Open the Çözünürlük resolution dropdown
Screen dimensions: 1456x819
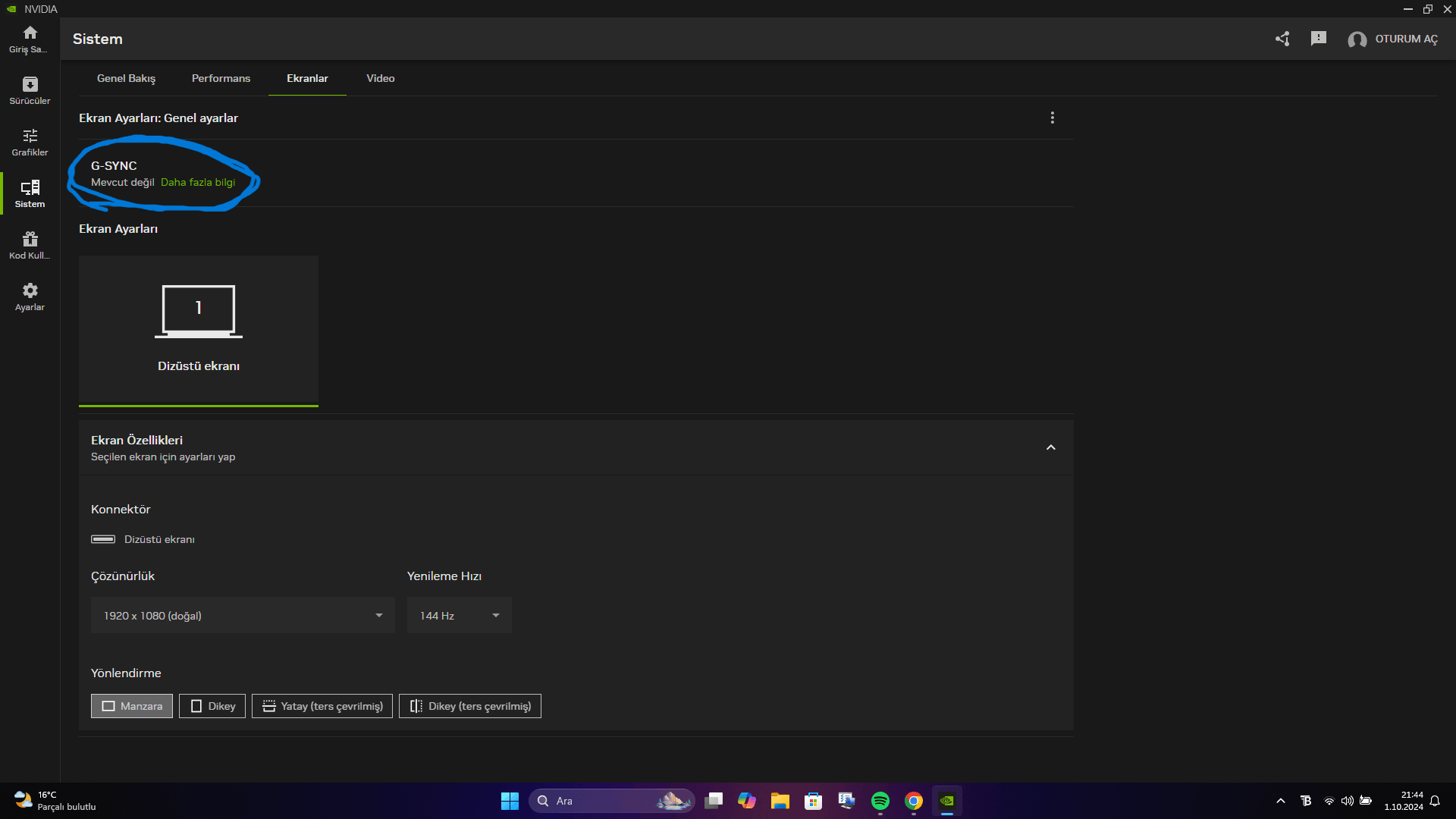coord(243,616)
